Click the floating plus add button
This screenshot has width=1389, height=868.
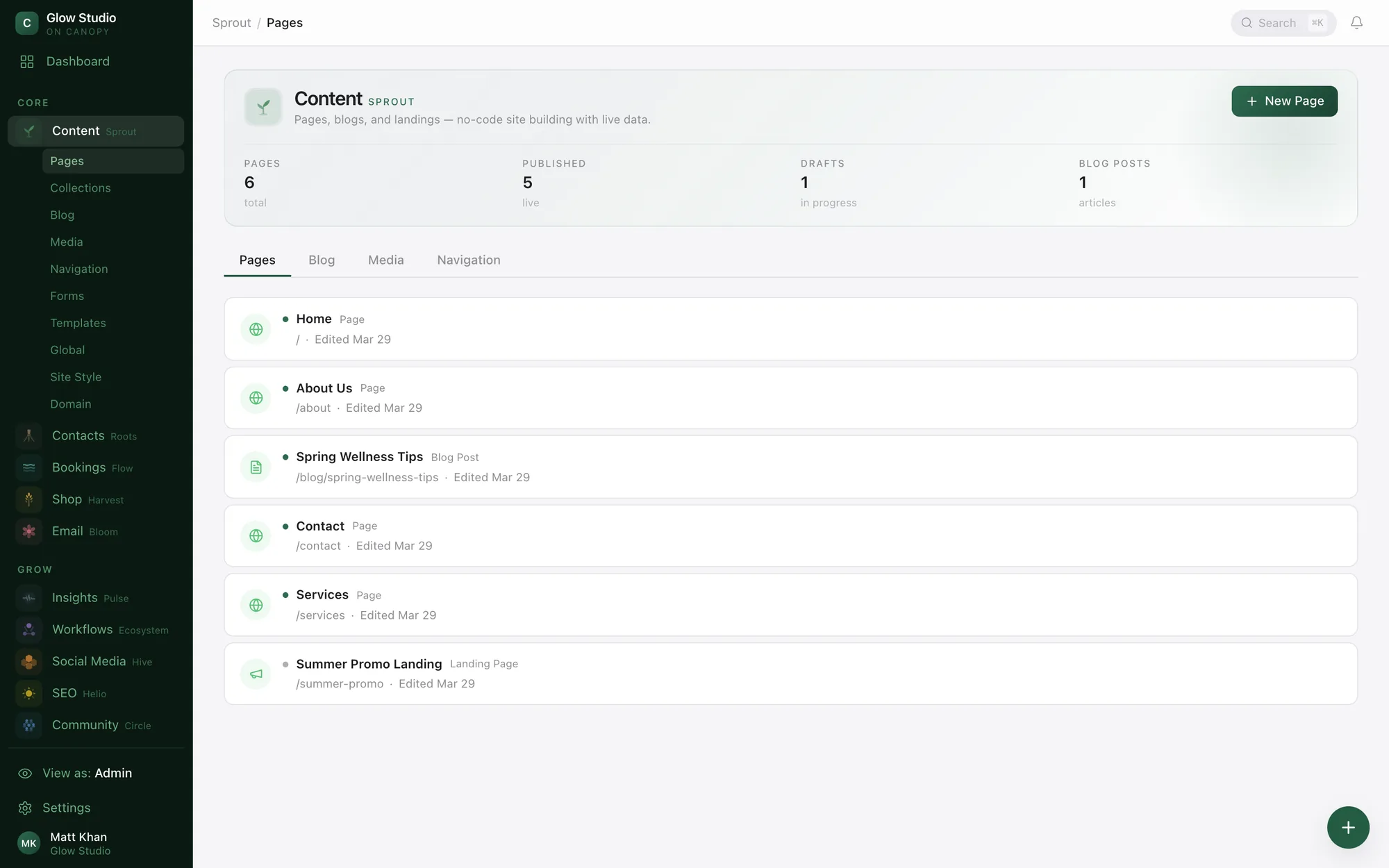coord(1348,828)
